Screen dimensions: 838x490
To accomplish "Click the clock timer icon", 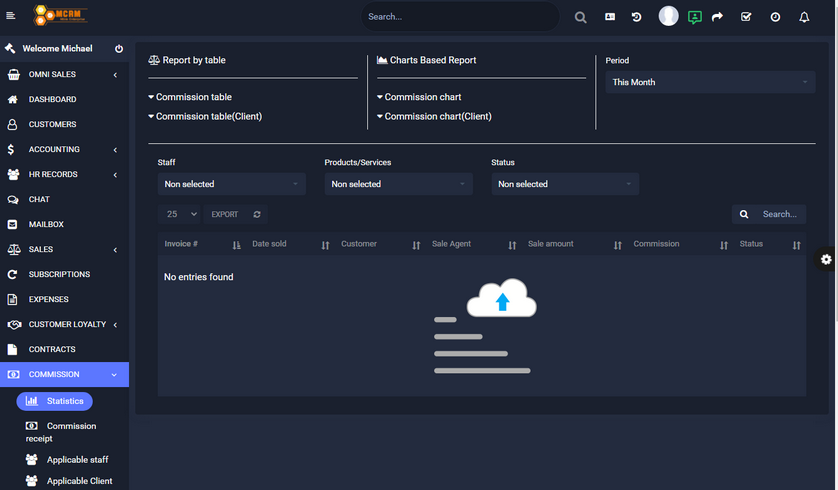I will (x=775, y=17).
